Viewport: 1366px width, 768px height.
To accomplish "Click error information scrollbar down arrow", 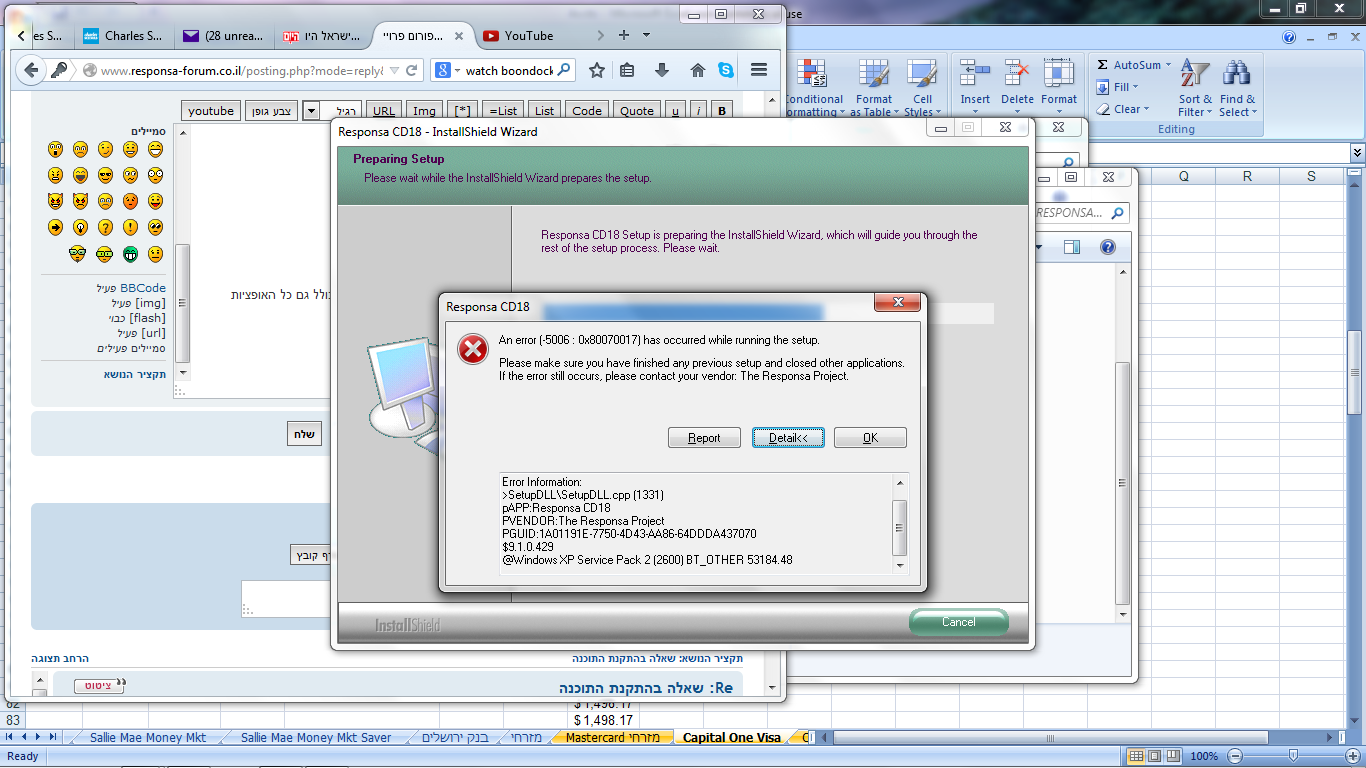I will tap(899, 566).
